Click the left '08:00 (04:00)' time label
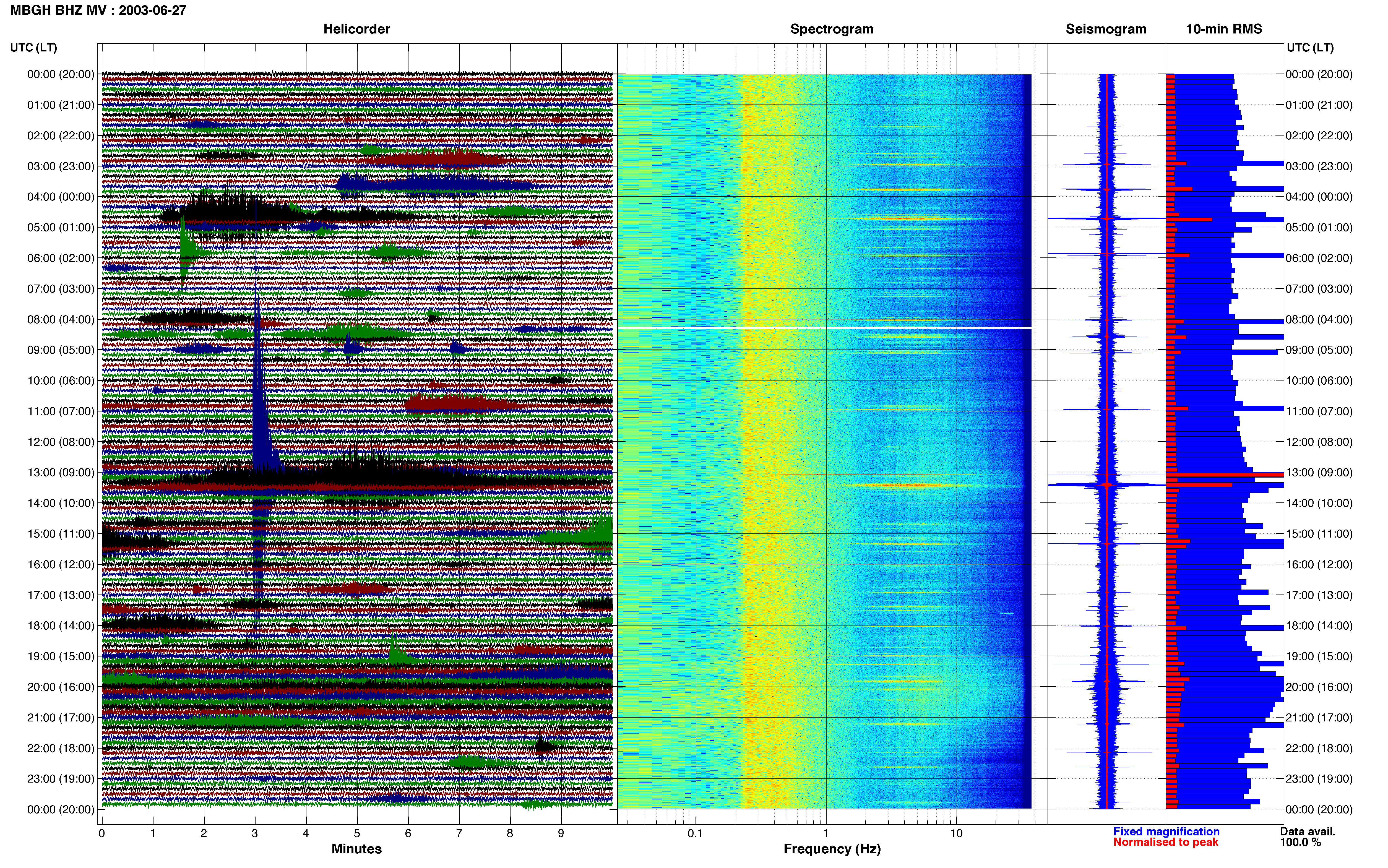The height and width of the screenshot is (868, 1388). tap(61, 320)
